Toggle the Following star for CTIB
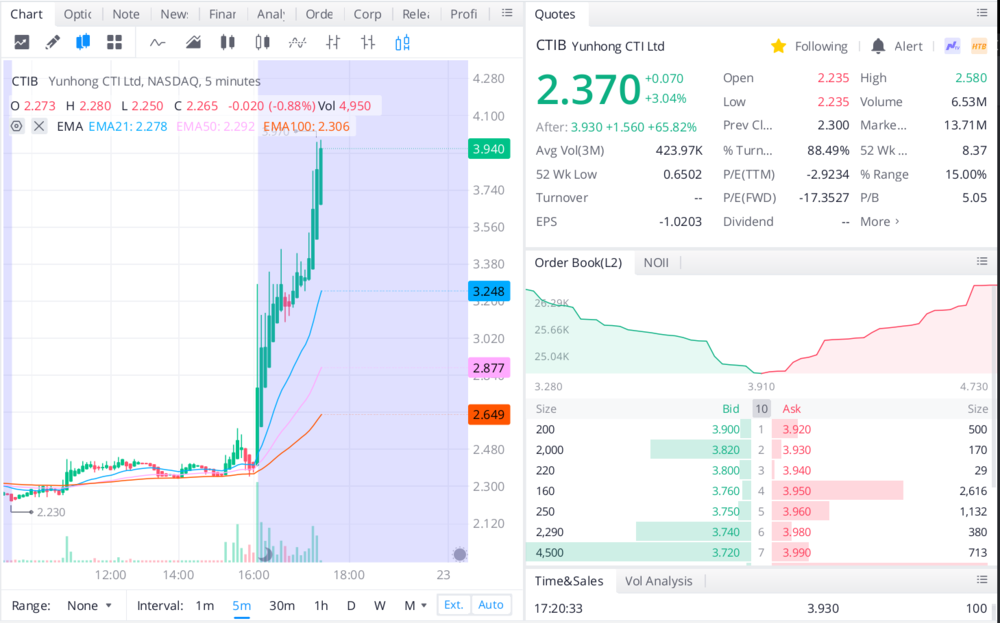Viewport: 1000px width, 623px height. tap(778, 46)
